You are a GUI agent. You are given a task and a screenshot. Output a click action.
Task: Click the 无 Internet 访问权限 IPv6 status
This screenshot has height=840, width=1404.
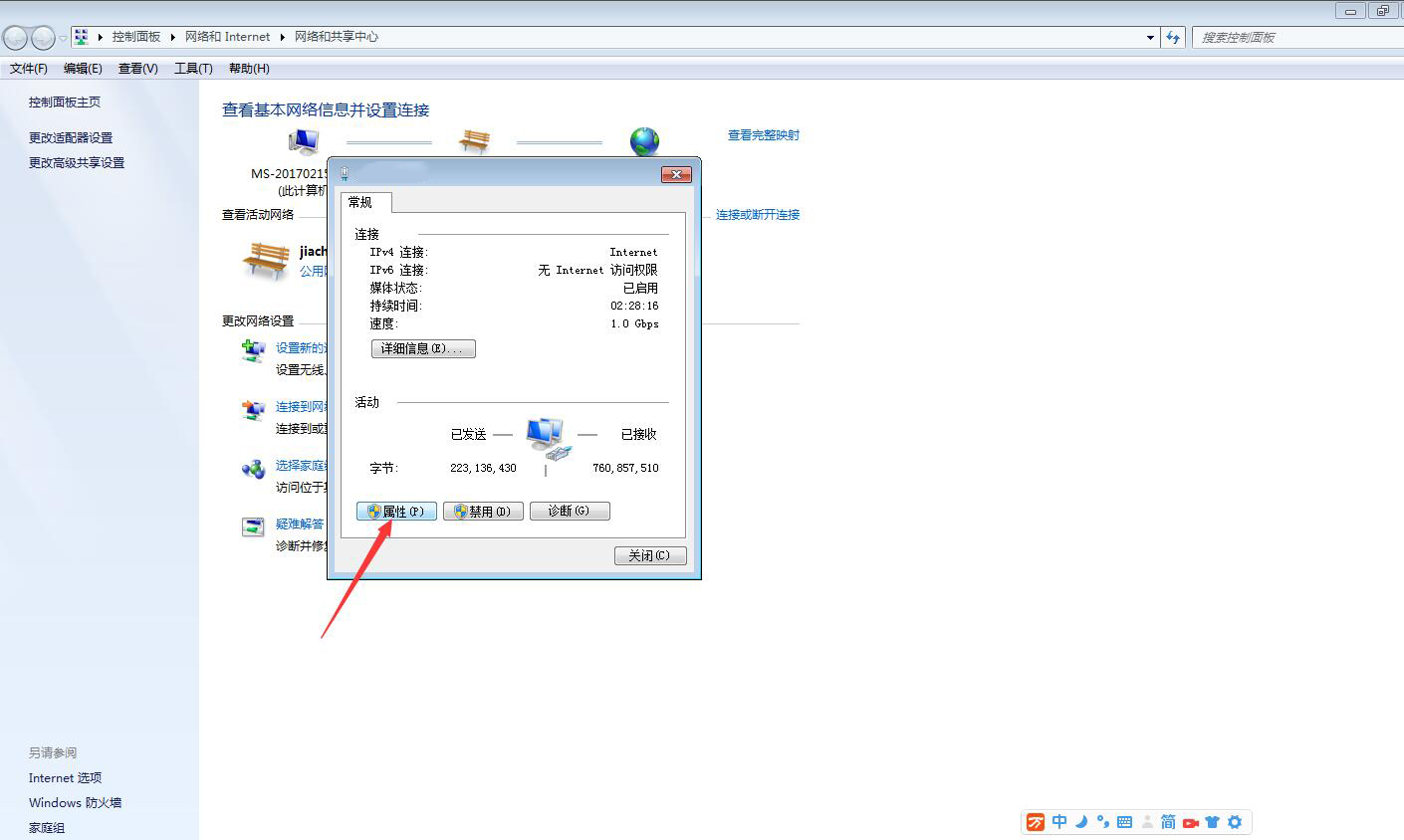coord(597,270)
